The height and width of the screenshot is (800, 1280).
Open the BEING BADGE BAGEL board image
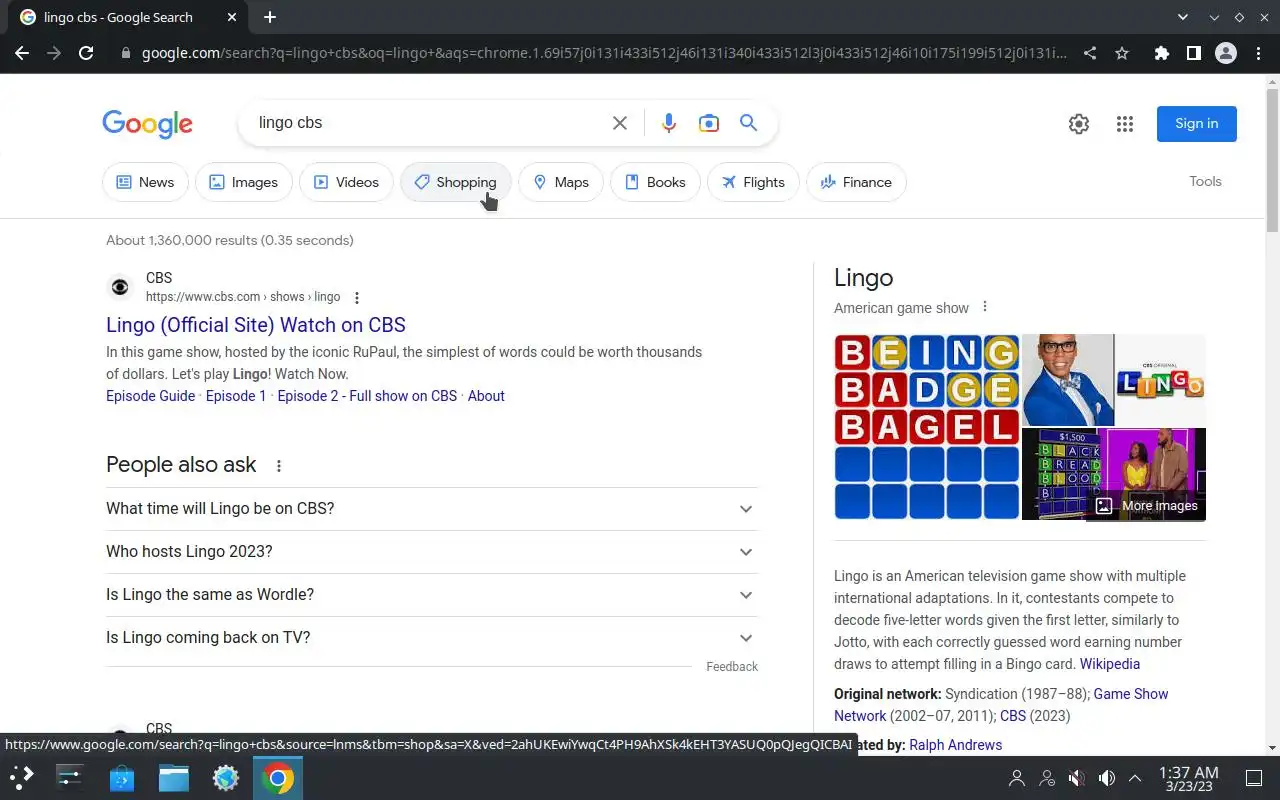point(927,427)
